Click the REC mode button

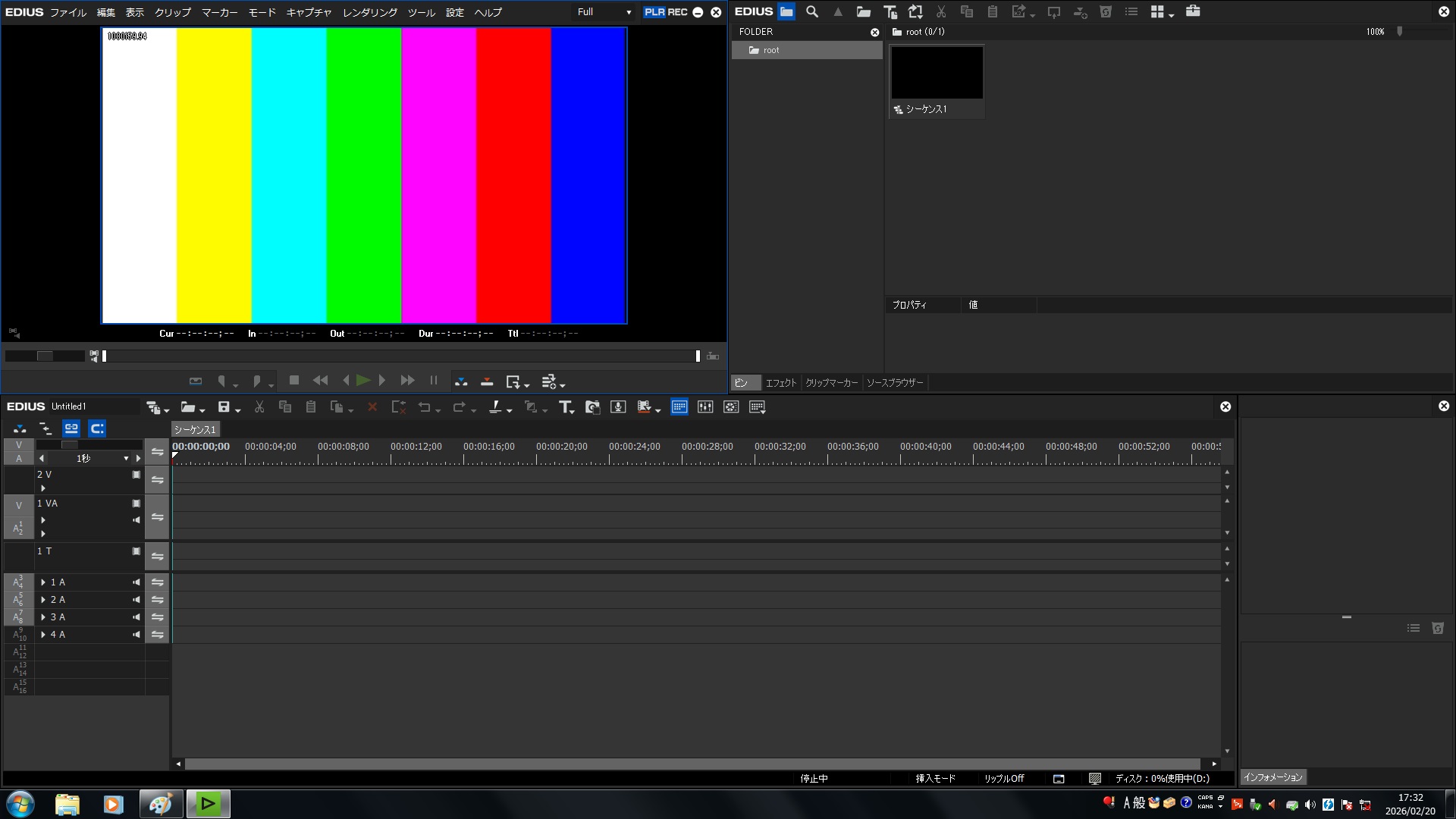tap(677, 12)
